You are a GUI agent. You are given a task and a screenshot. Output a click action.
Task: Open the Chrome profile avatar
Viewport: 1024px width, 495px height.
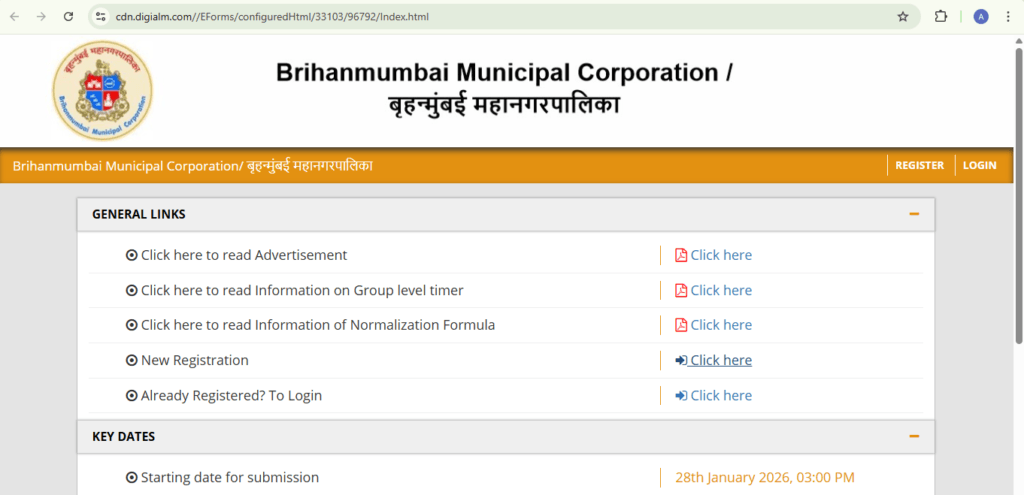(981, 17)
